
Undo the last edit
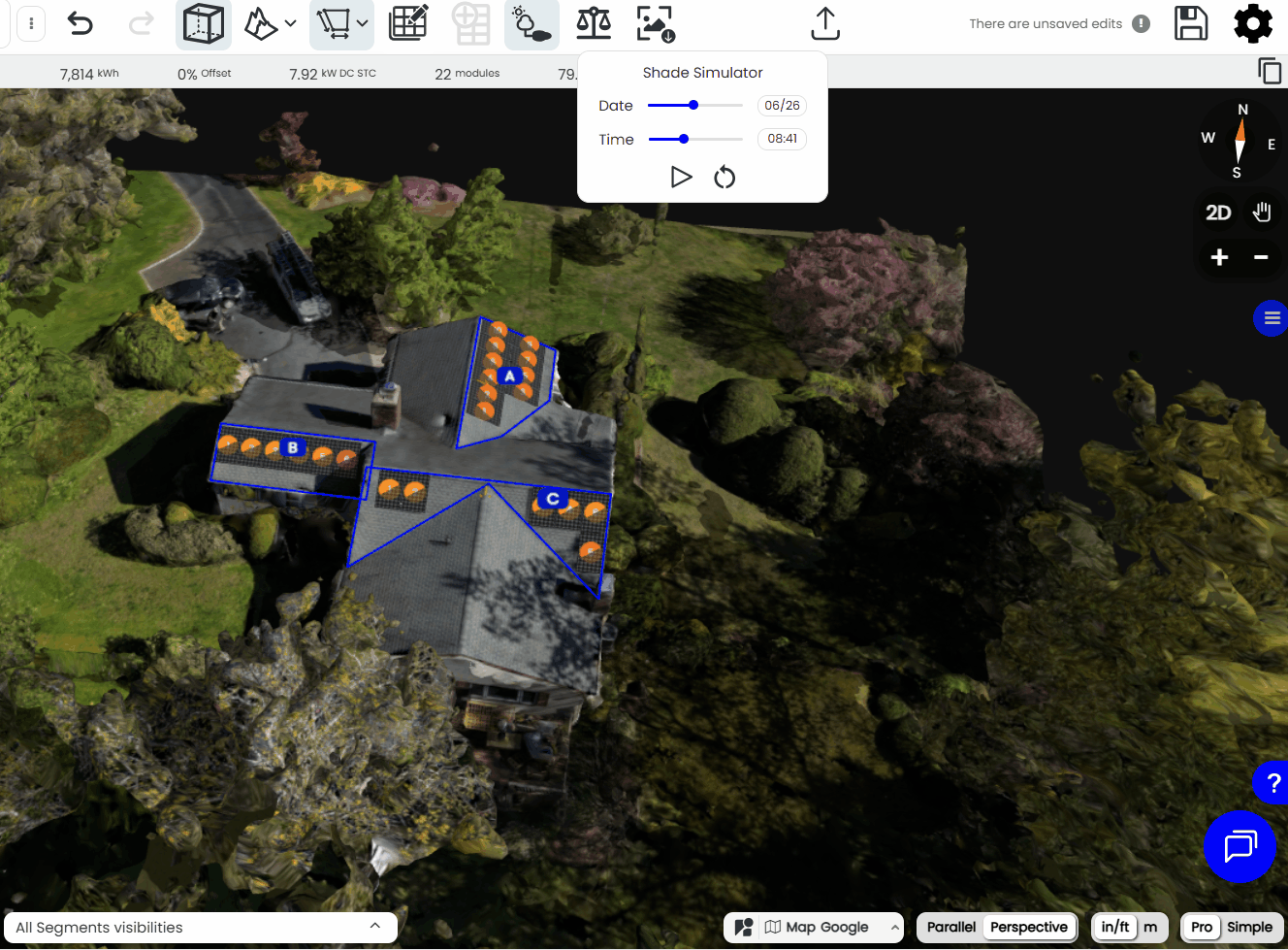point(80,23)
